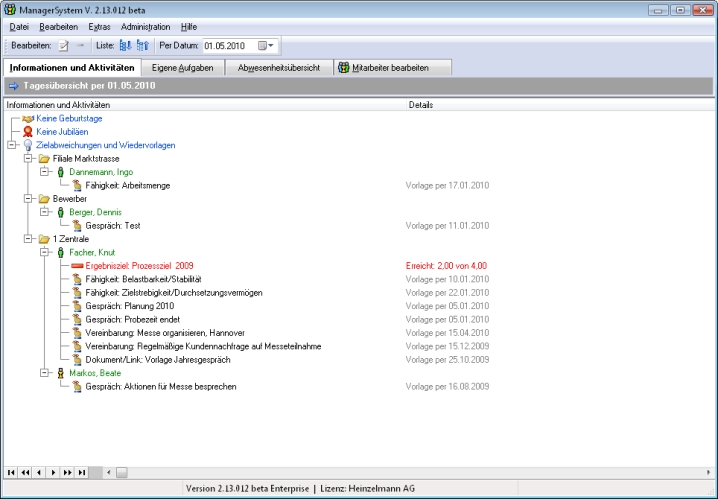Click the red ribbon icon beside Keine Jubiläen
Image resolution: width=718 pixels, height=499 pixels.
coord(28,131)
